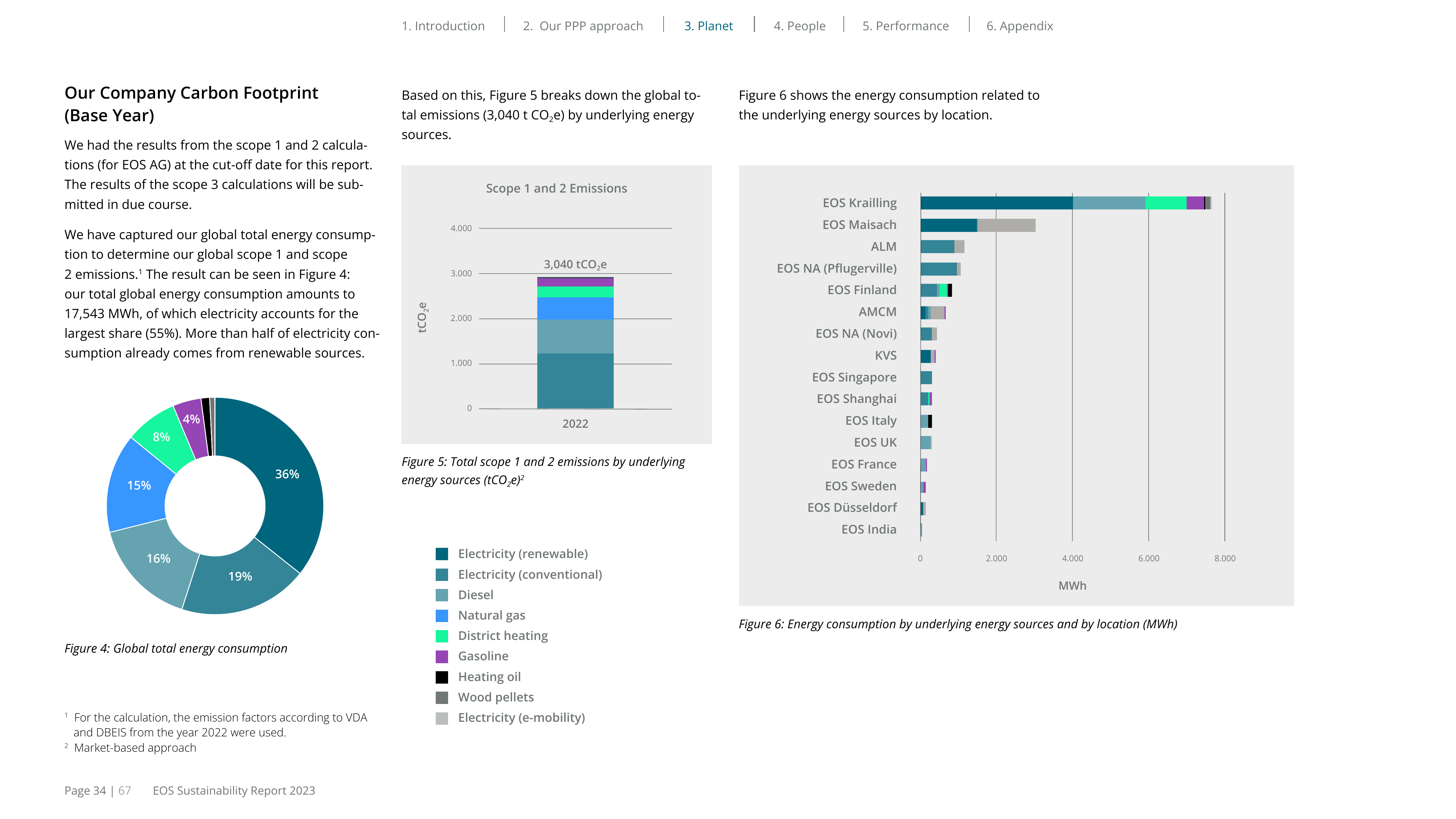Click the EOS Finland row label
The width and height of the screenshot is (1456, 819).
pyautogui.click(x=862, y=290)
